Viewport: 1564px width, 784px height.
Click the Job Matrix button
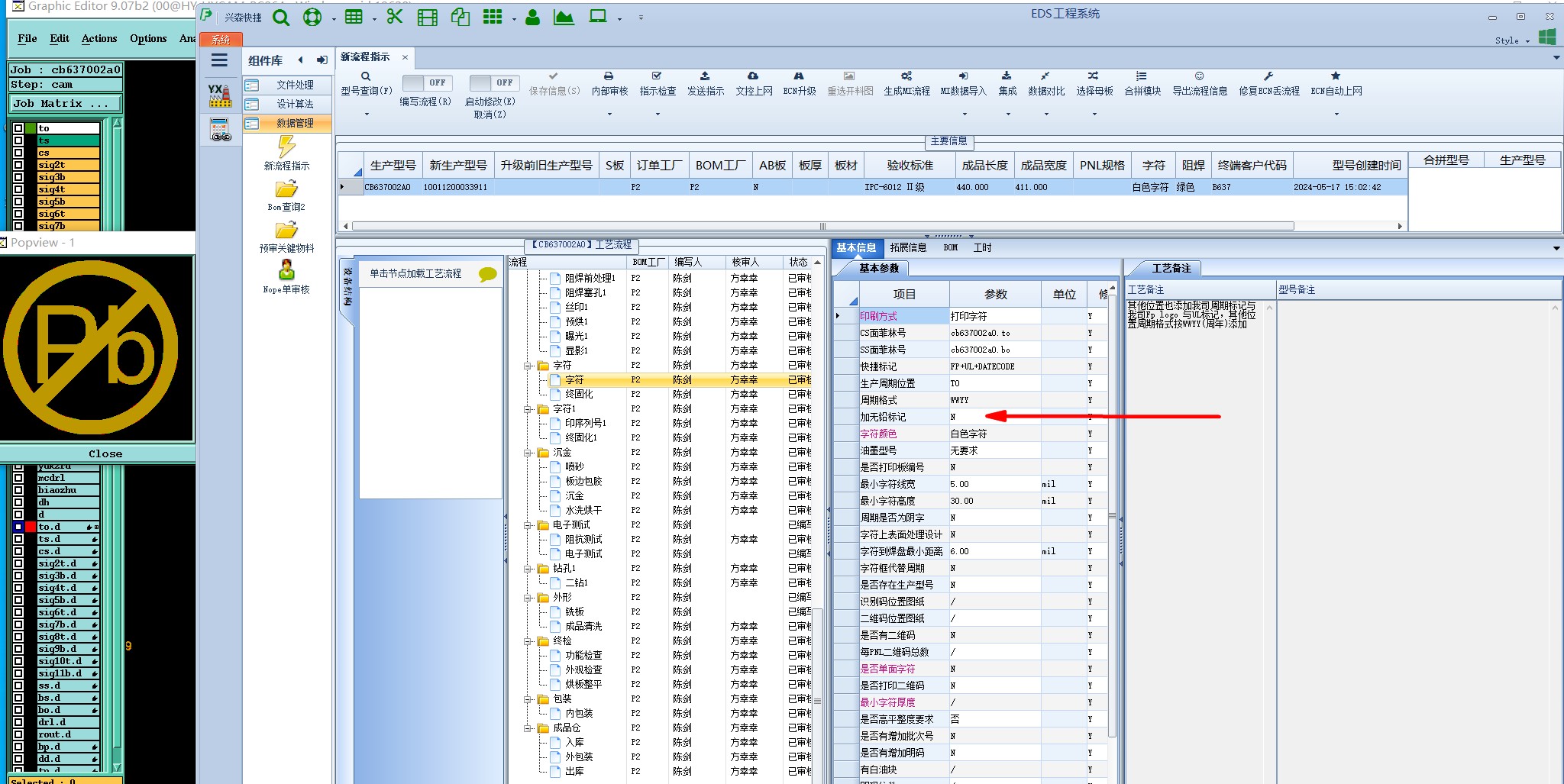(66, 104)
